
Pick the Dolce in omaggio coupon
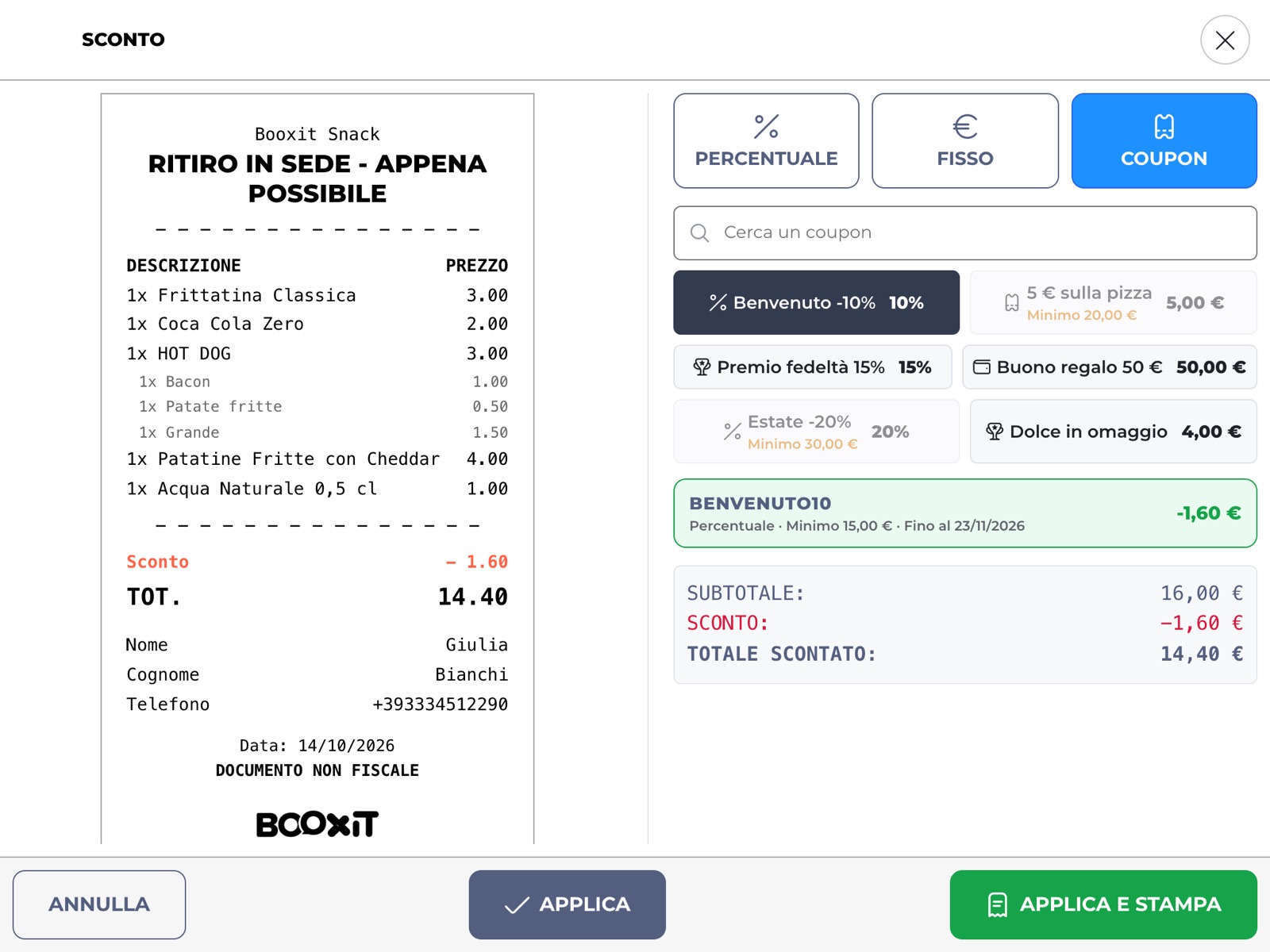1113,432
